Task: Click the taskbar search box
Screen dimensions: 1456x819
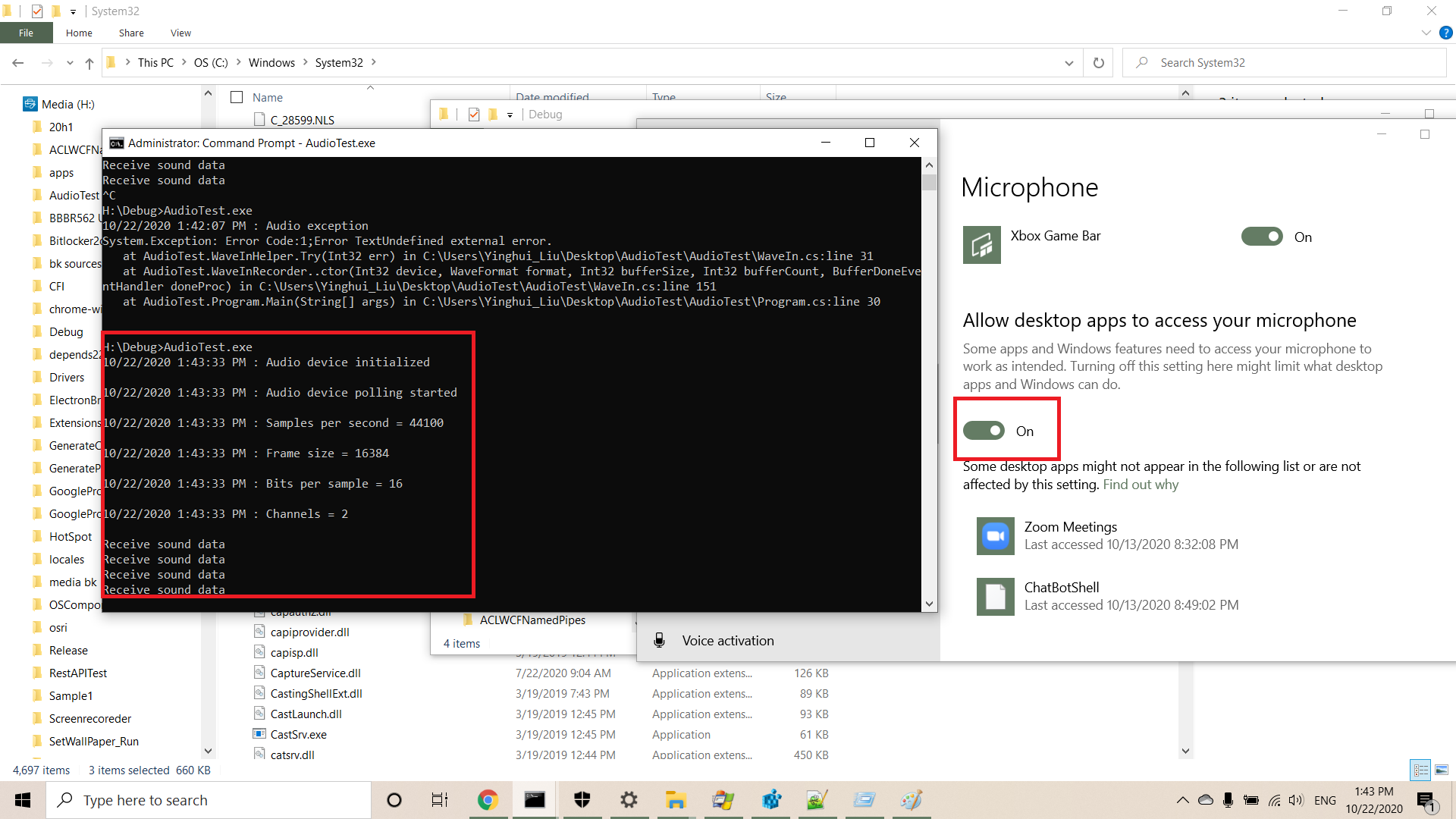Action: tap(209, 800)
